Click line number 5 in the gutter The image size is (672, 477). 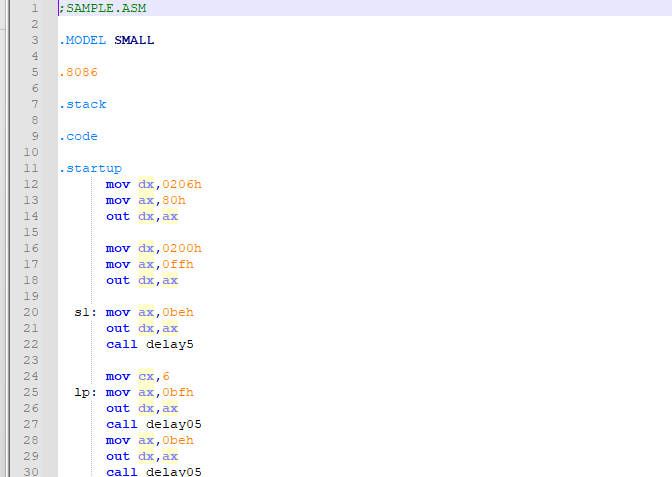35,72
